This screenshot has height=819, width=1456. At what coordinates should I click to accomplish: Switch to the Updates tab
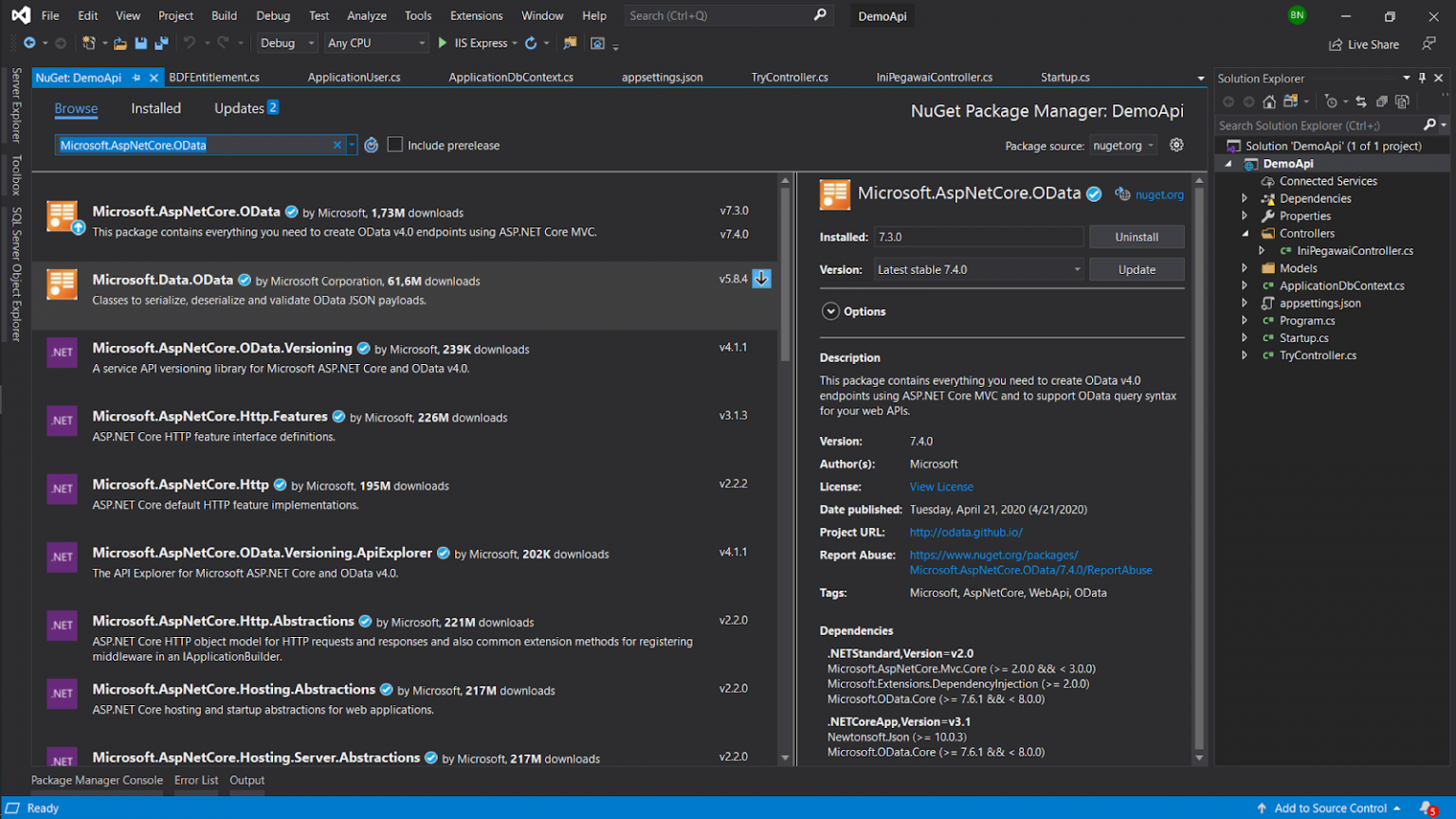coord(246,108)
